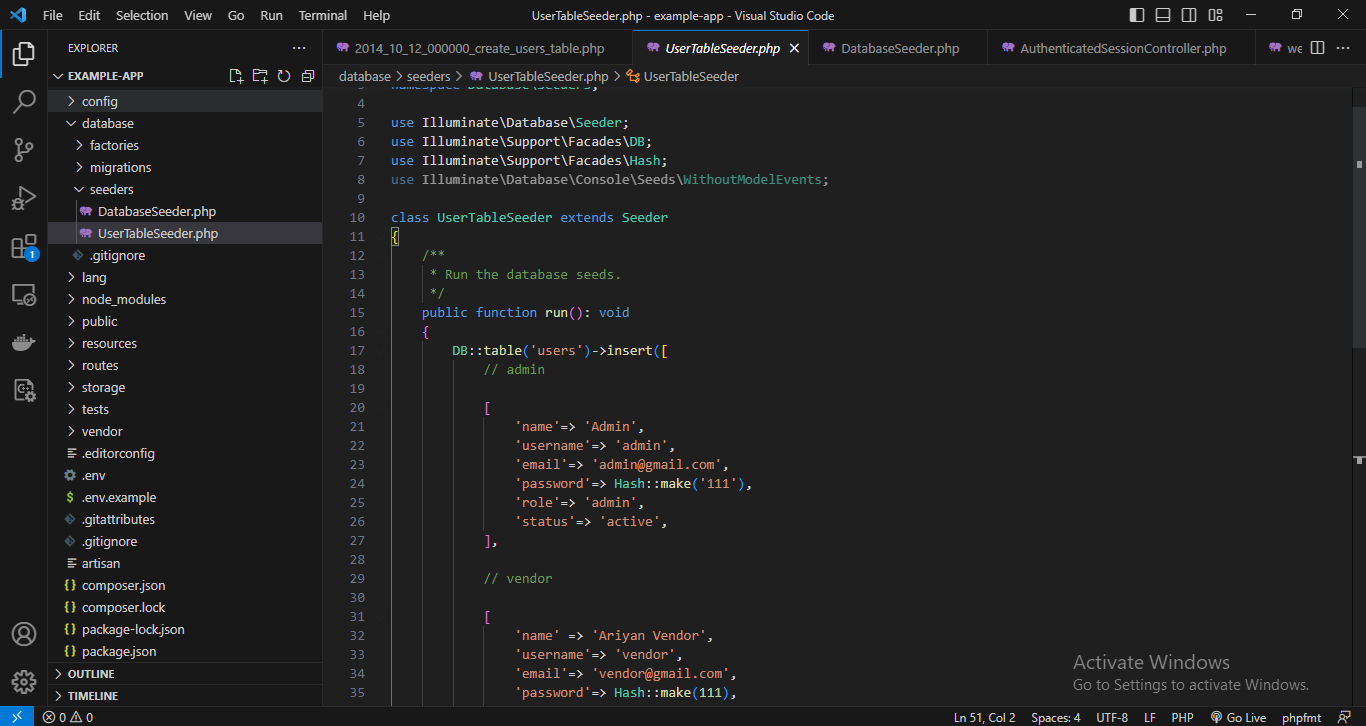Toggle Primary Side Bar layout button
1366x726 pixels.
(1137, 15)
